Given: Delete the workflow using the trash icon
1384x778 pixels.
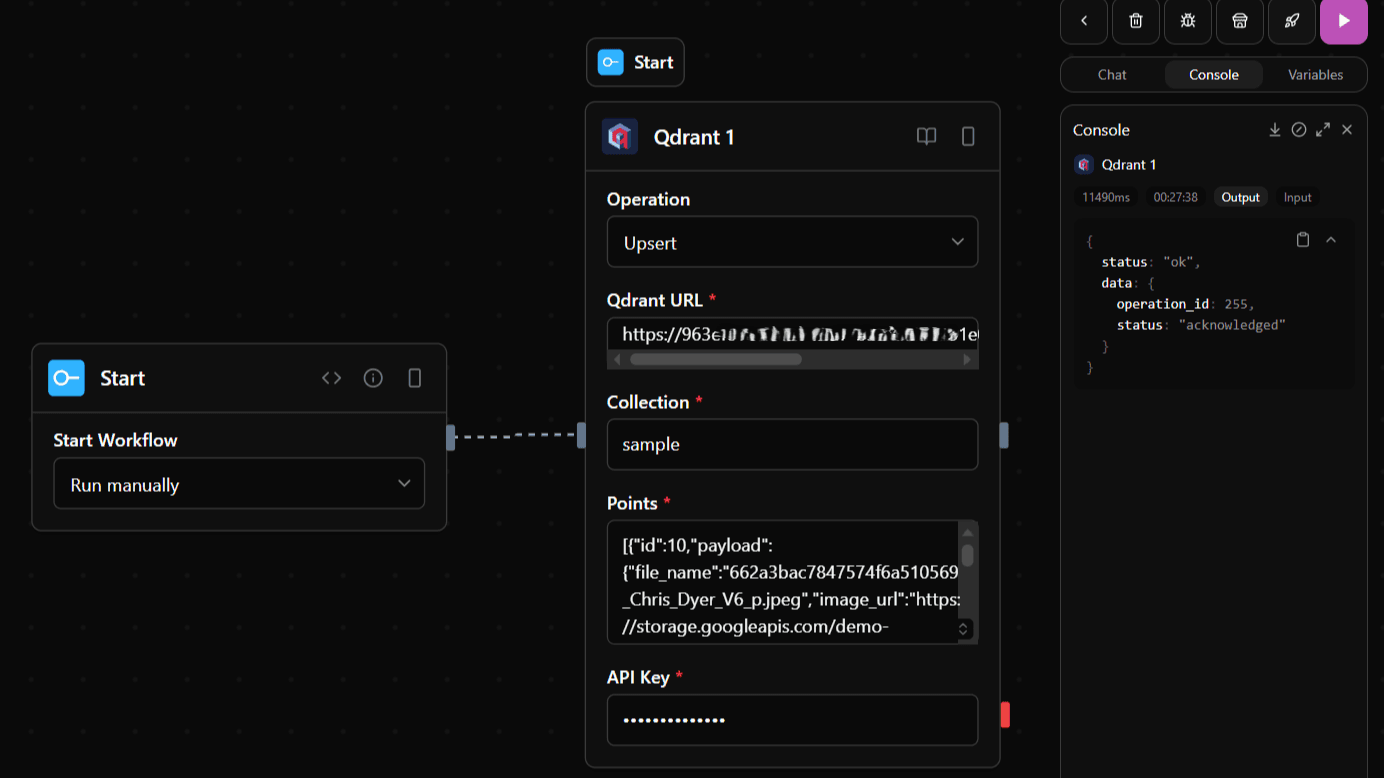Looking at the screenshot, I should [x=1136, y=21].
